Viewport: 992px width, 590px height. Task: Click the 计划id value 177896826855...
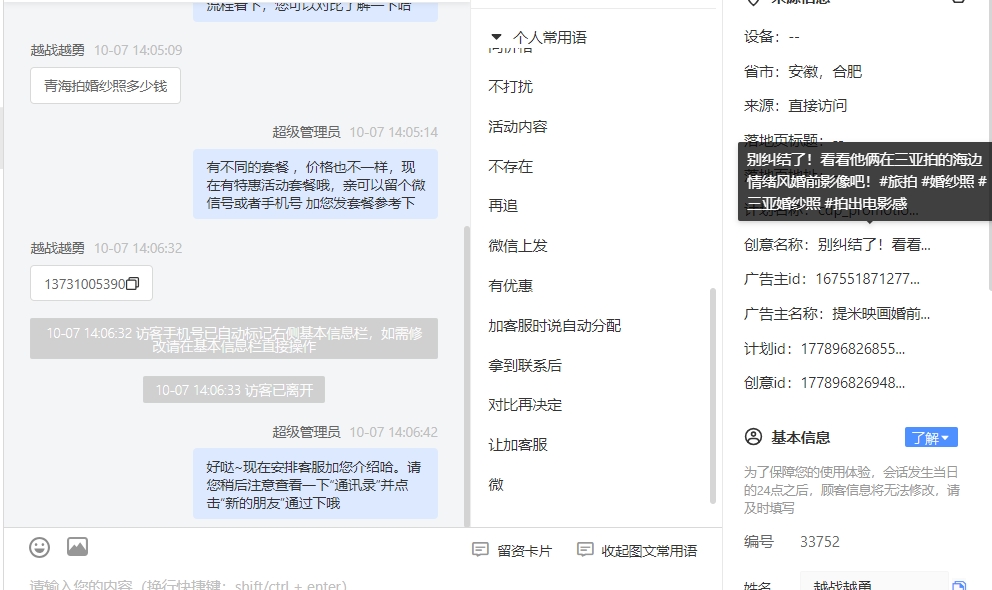coord(853,348)
